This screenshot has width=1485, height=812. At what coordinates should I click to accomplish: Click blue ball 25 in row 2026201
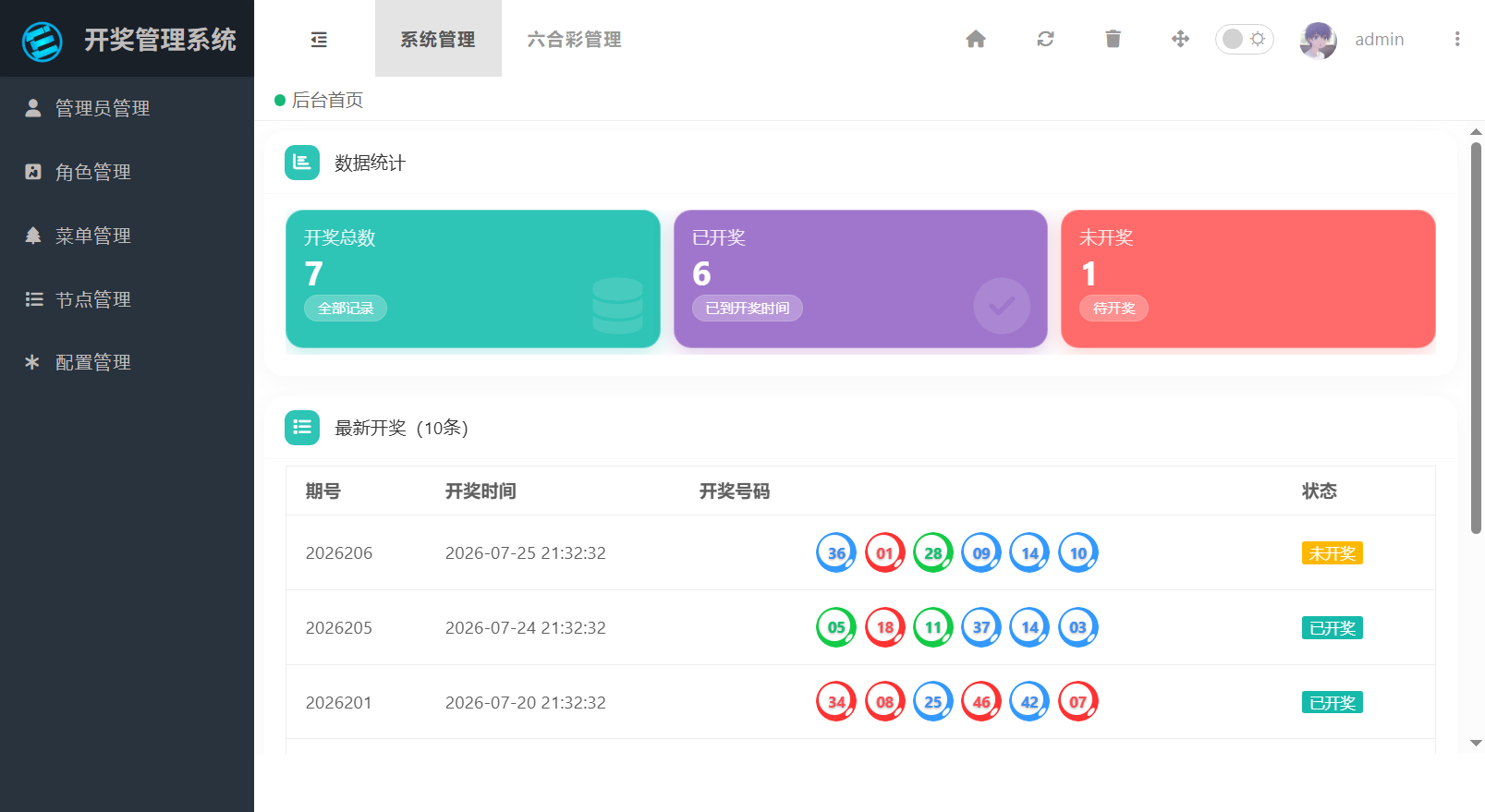(933, 702)
